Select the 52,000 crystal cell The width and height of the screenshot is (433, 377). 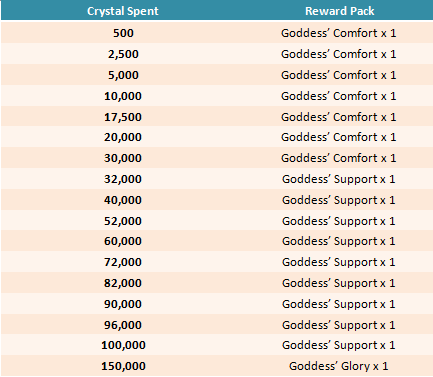[123, 221]
